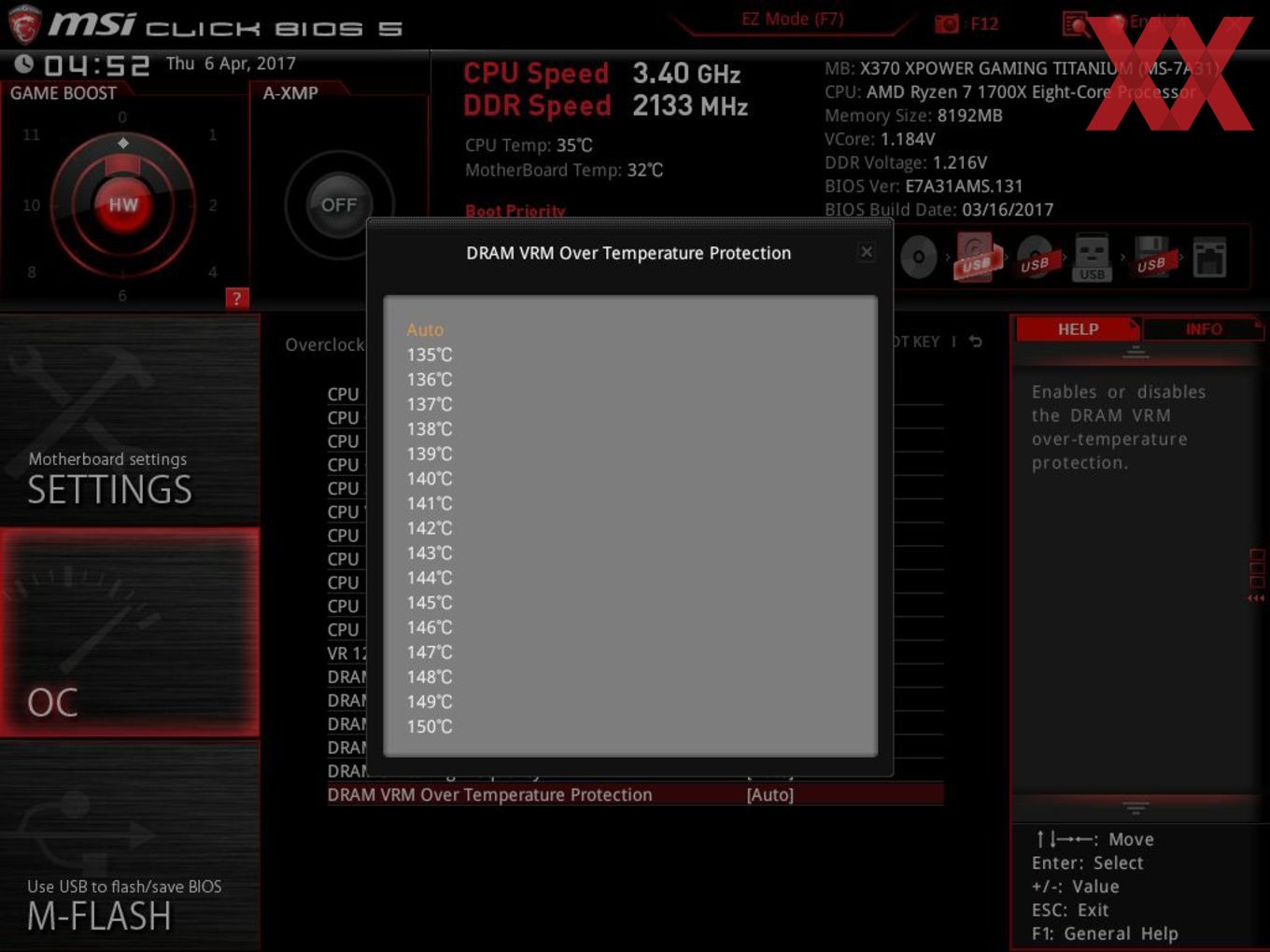The width and height of the screenshot is (1270, 952).
Task: Select 141°C temperature limit
Action: [430, 503]
